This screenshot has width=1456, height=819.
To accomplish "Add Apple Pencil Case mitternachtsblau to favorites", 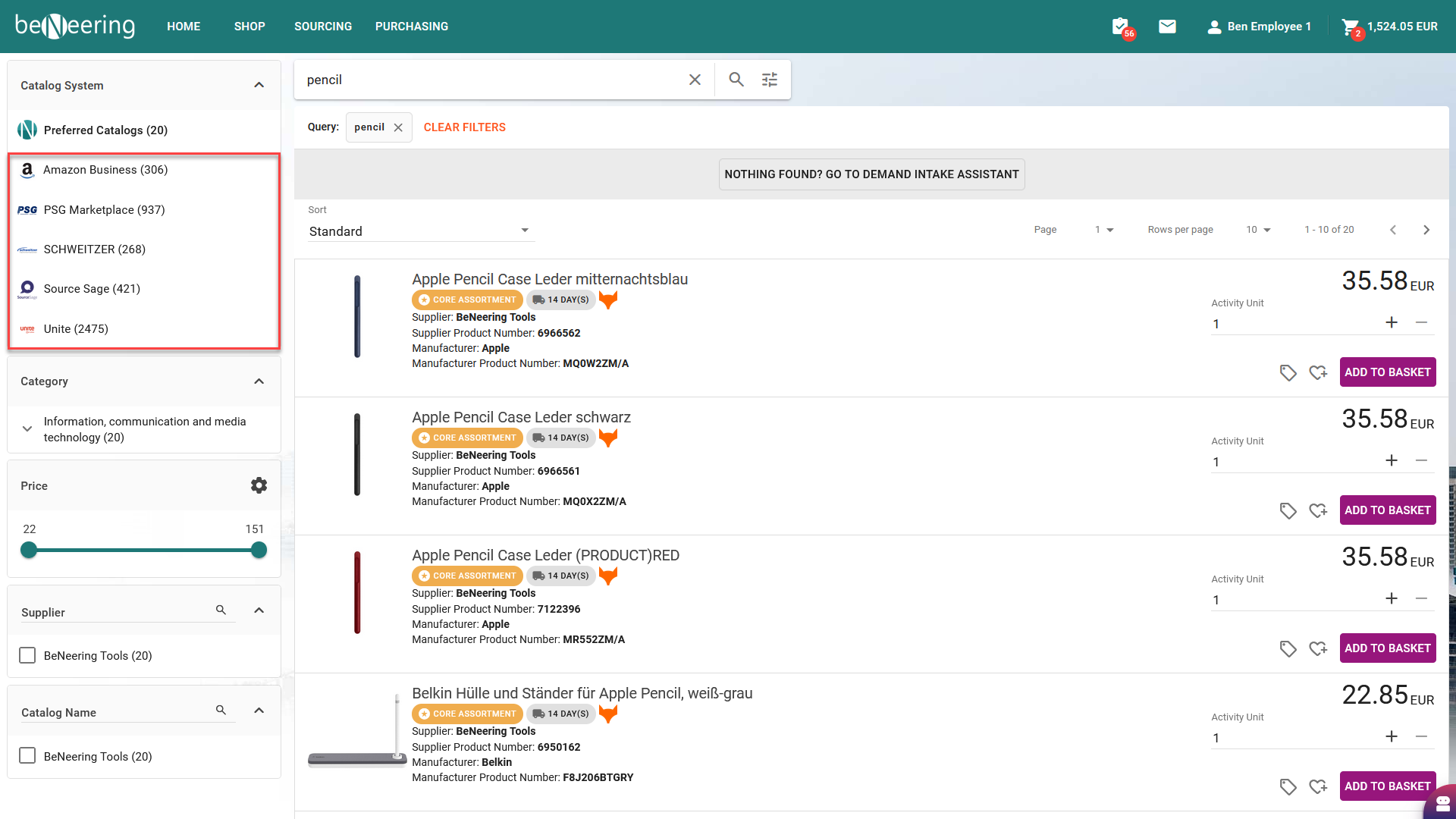I will 1318,372.
